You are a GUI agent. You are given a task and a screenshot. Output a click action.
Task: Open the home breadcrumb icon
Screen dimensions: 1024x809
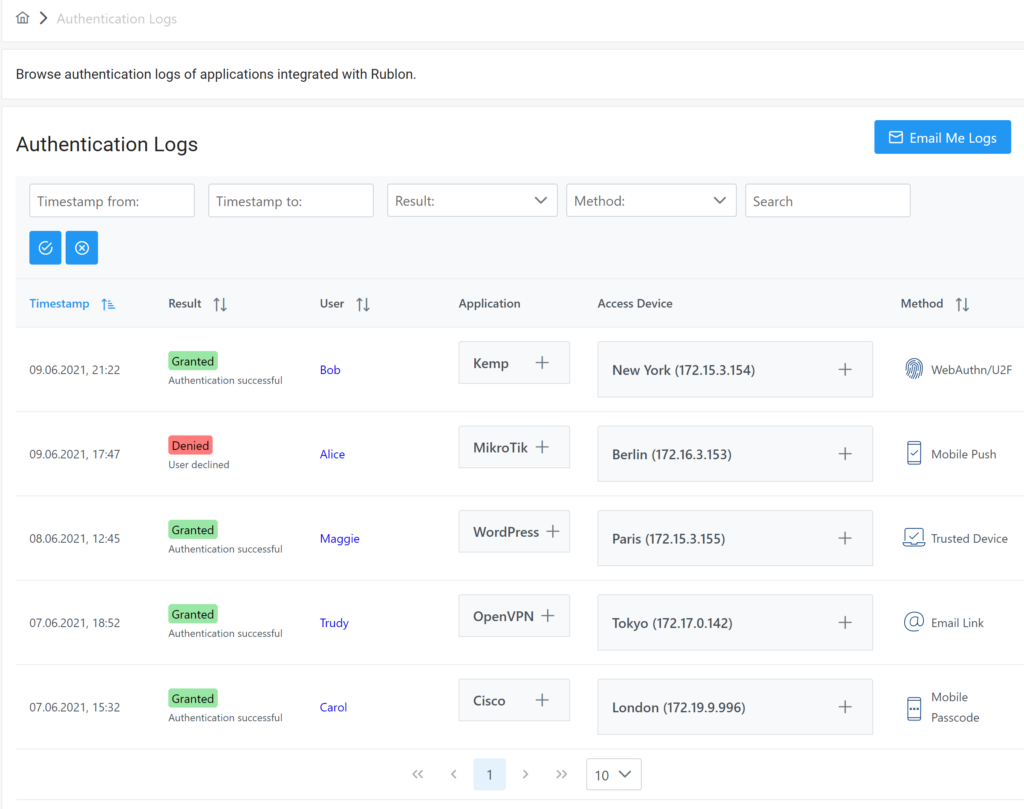coord(22,17)
